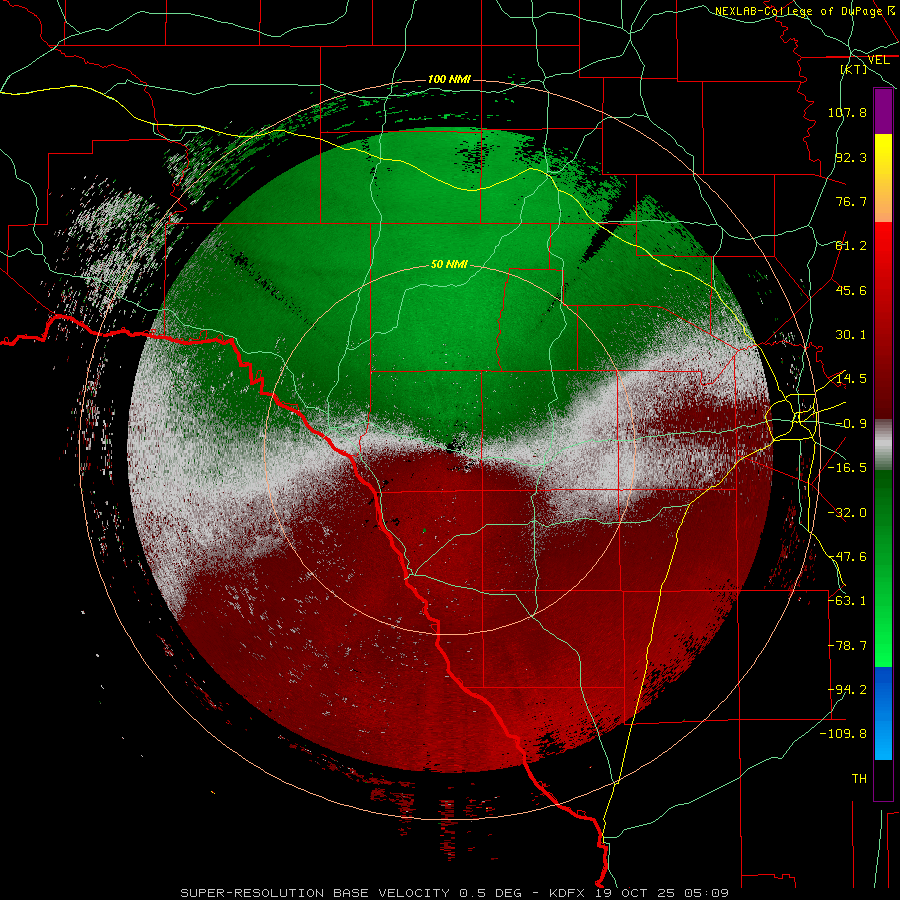Click the NEXLAB-College of DuPage credit text

point(805,11)
